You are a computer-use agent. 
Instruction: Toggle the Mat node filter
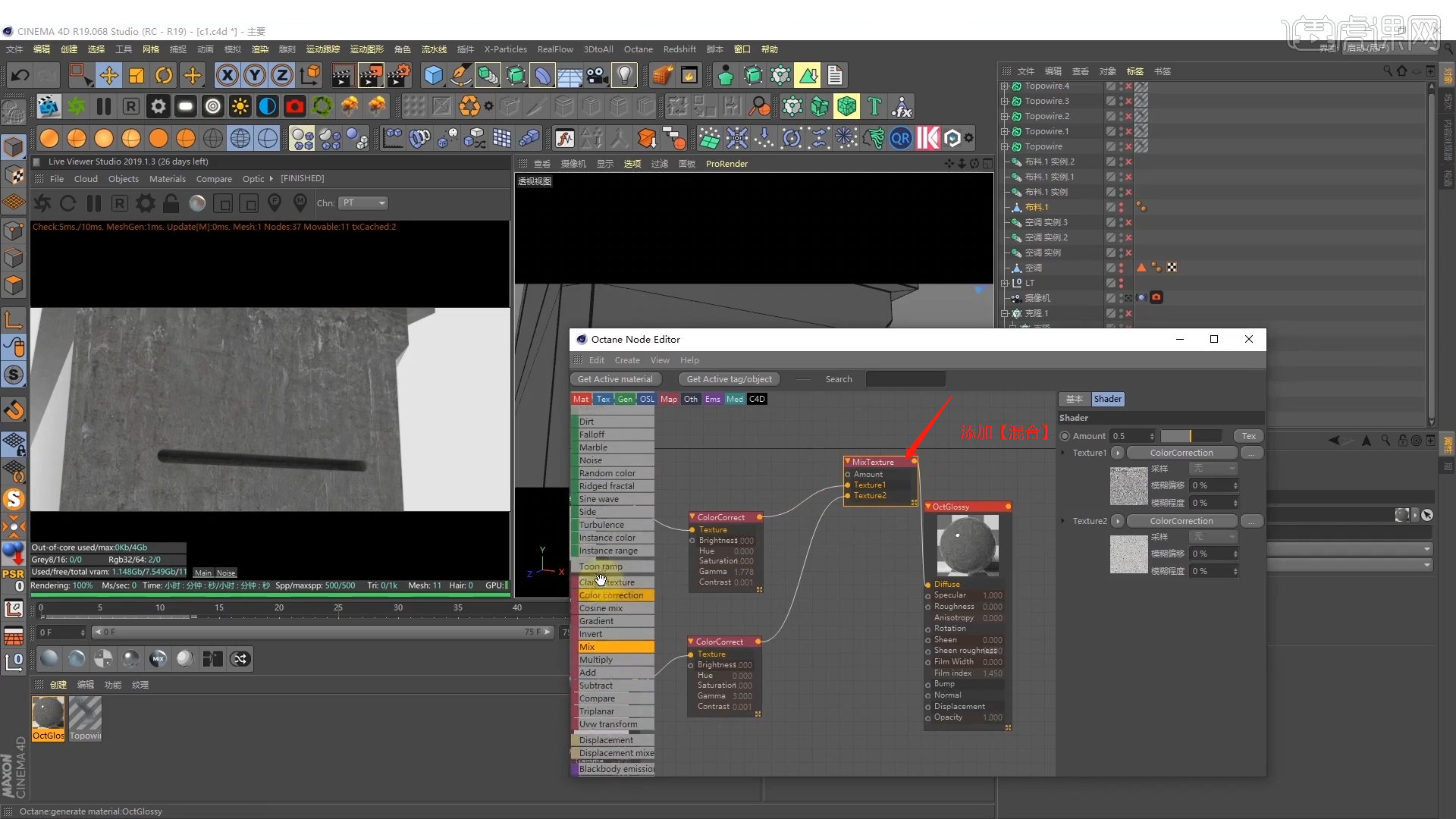[x=581, y=399]
